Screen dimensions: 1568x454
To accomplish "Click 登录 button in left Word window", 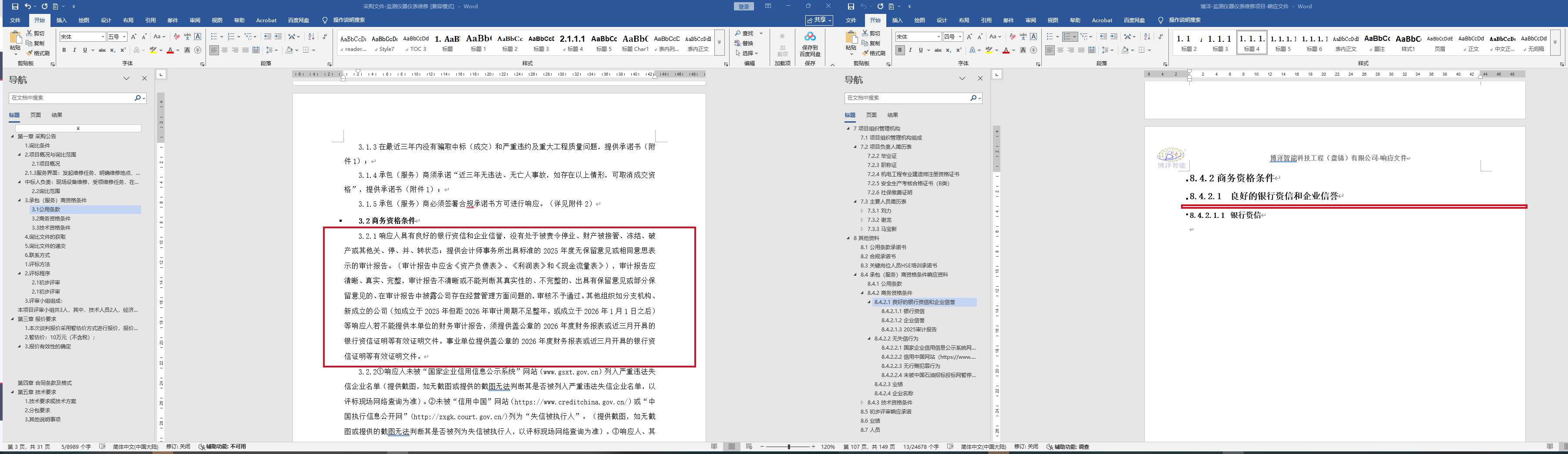I will coord(744,7).
